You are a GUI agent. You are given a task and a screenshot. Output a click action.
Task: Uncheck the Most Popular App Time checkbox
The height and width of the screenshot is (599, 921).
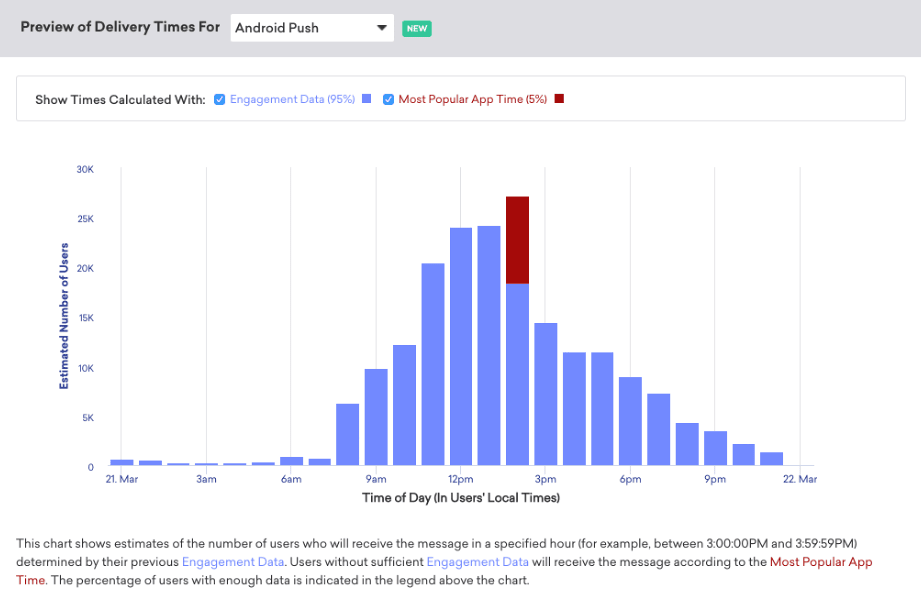tap(388, 99)
